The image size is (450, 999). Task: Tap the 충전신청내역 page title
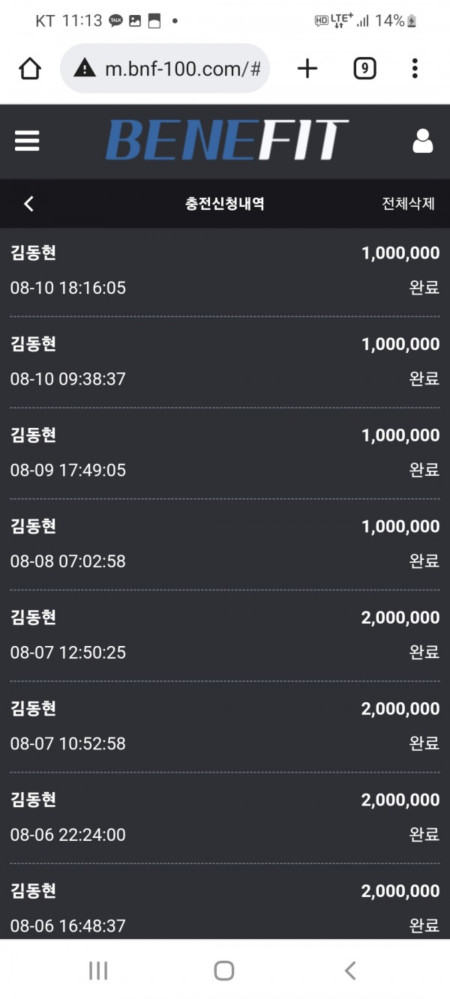[225, 204]
